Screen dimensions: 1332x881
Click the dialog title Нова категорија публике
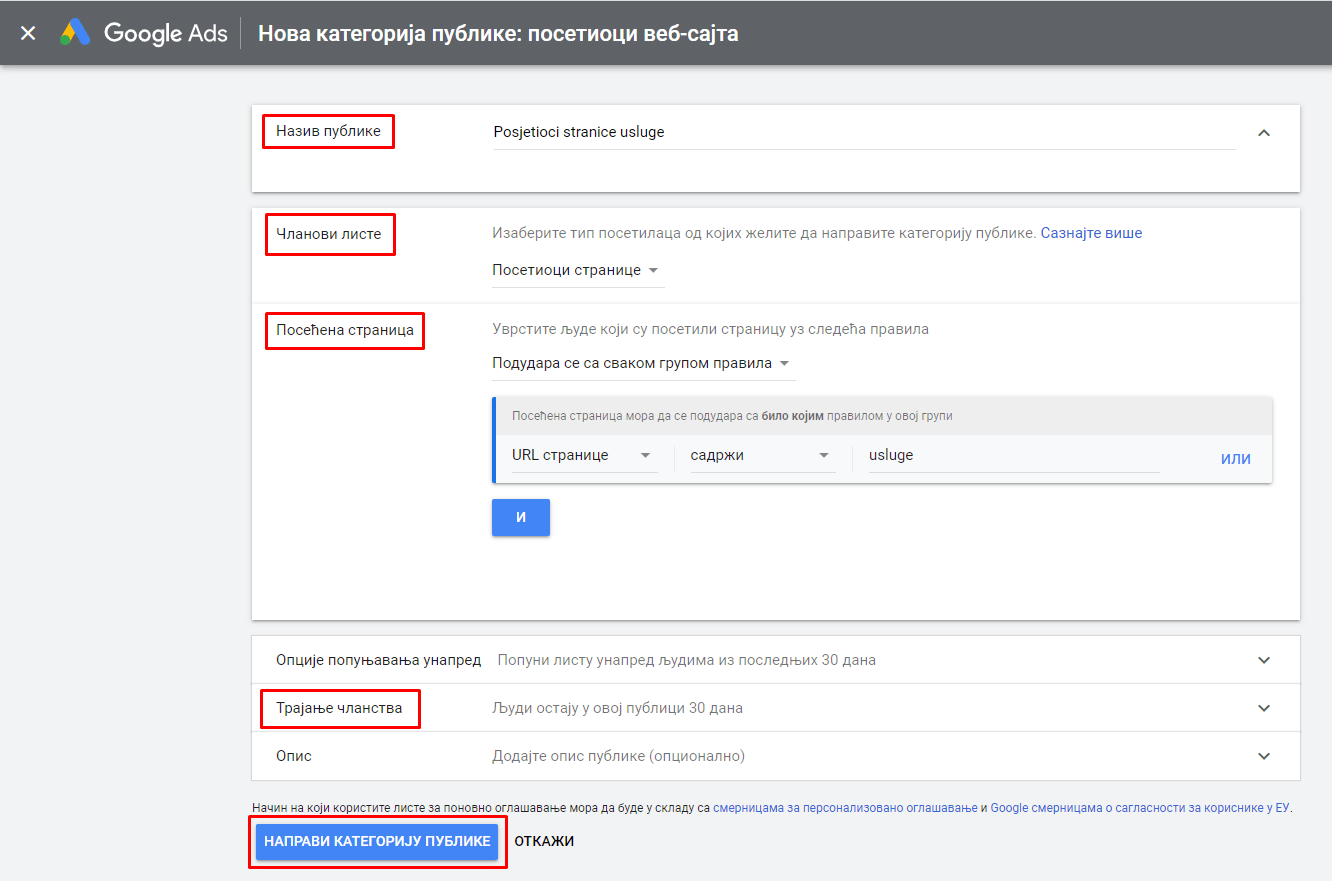click(498, 33)
